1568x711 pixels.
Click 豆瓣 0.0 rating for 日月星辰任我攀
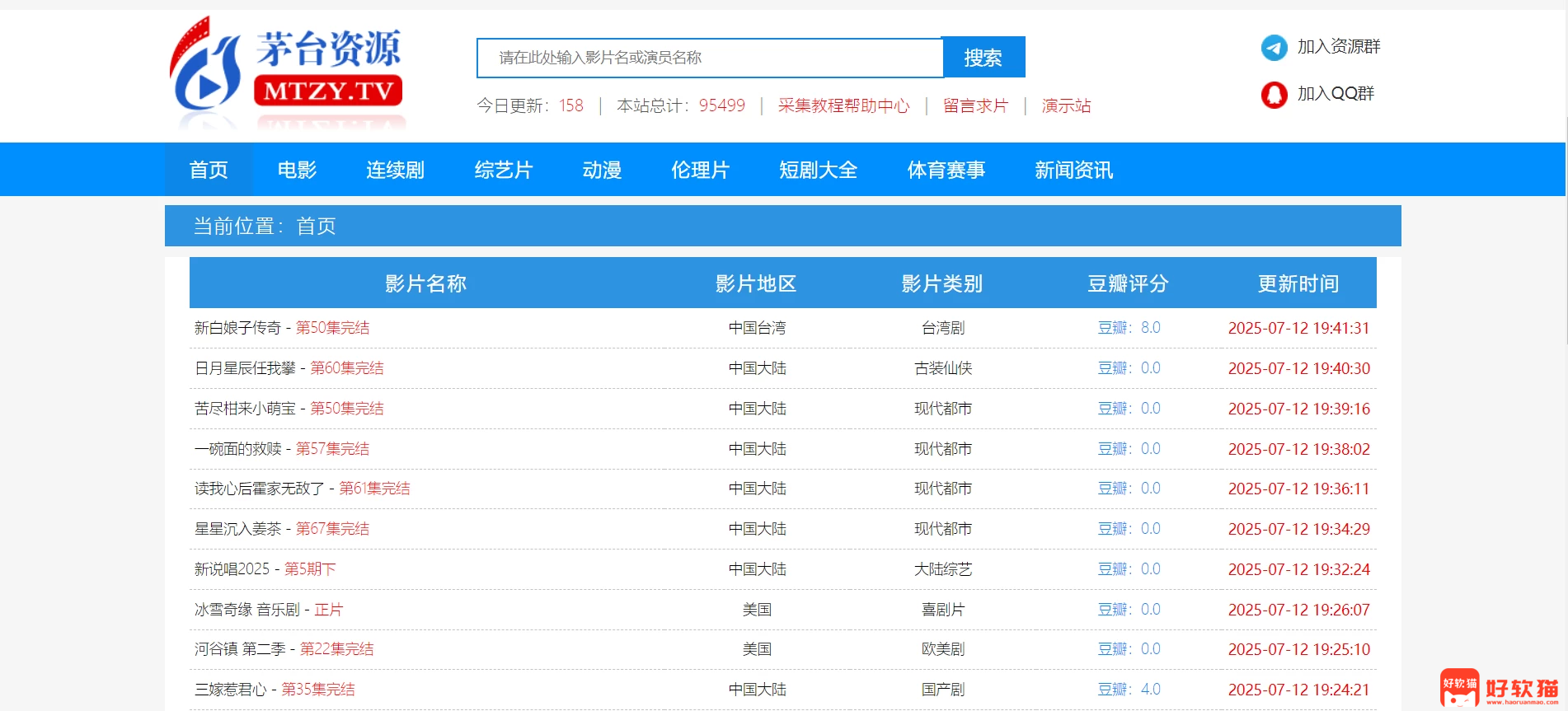[1129, 368]
